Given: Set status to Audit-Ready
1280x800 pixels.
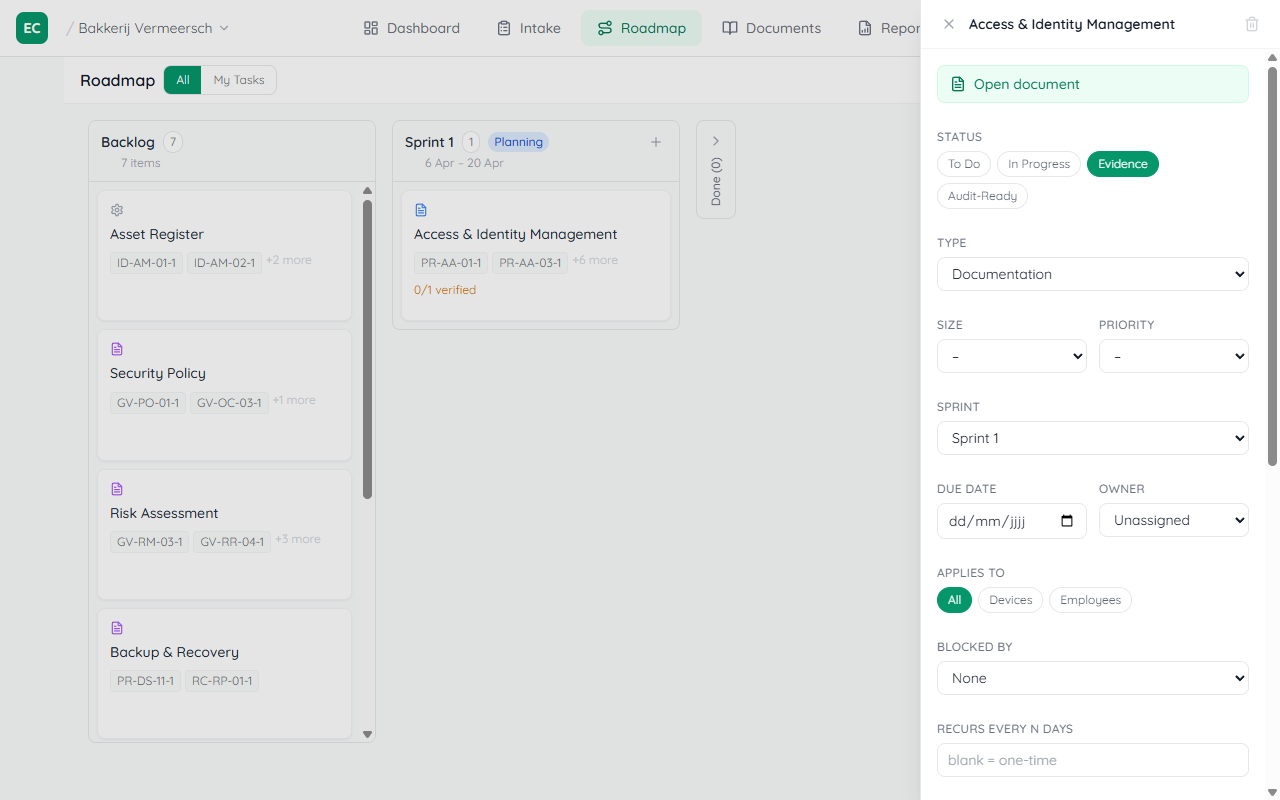Looking at the screenshot, I should [x=982, y=196].
